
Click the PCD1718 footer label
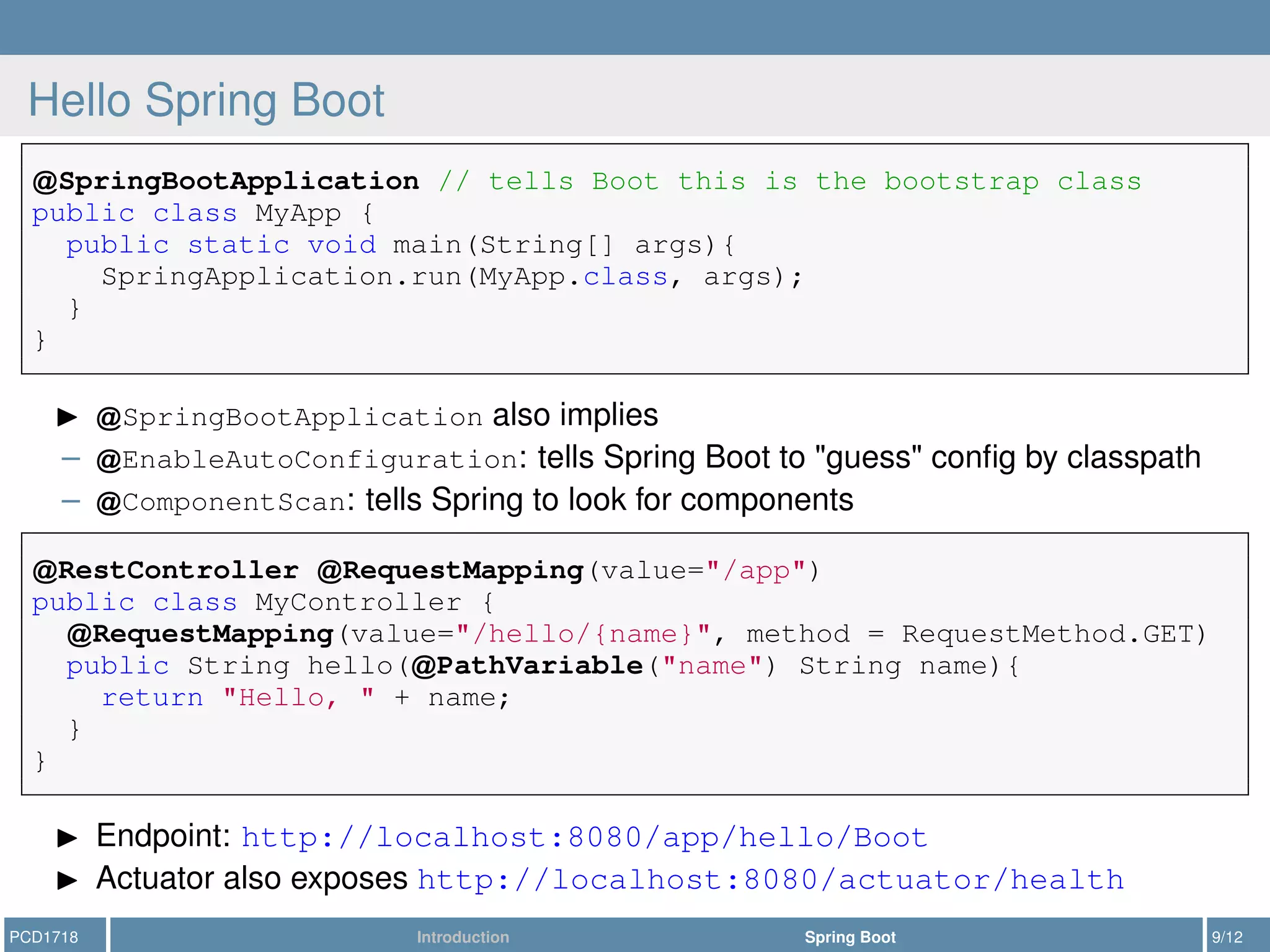(44, 937)
